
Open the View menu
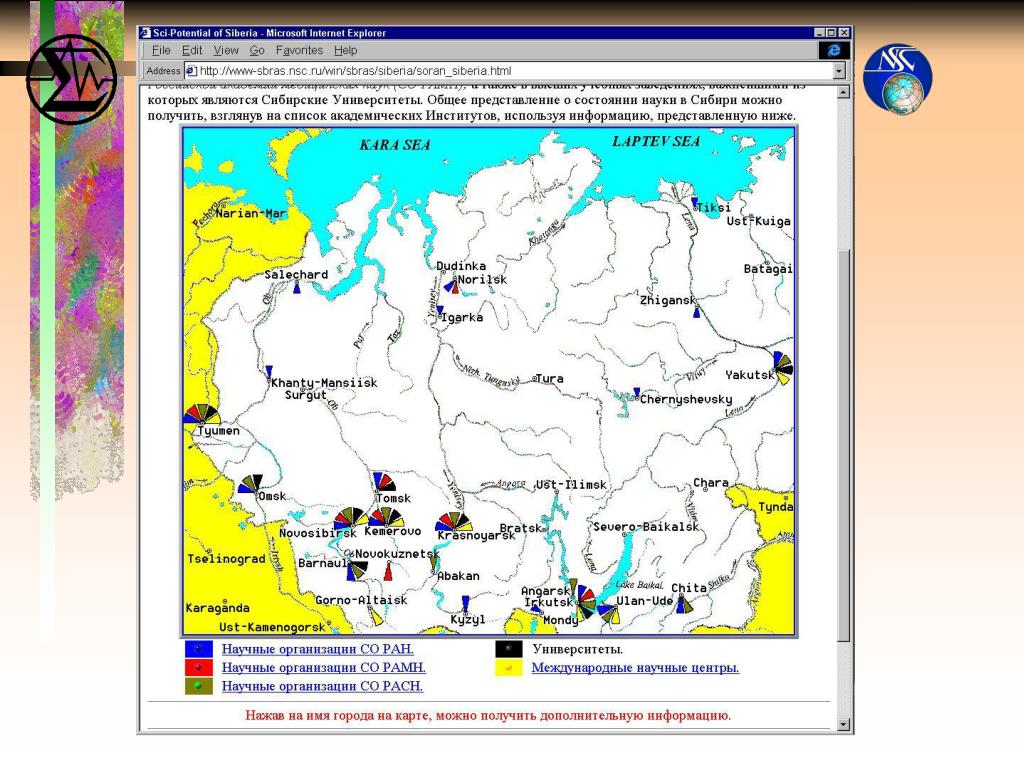[226, 50]
